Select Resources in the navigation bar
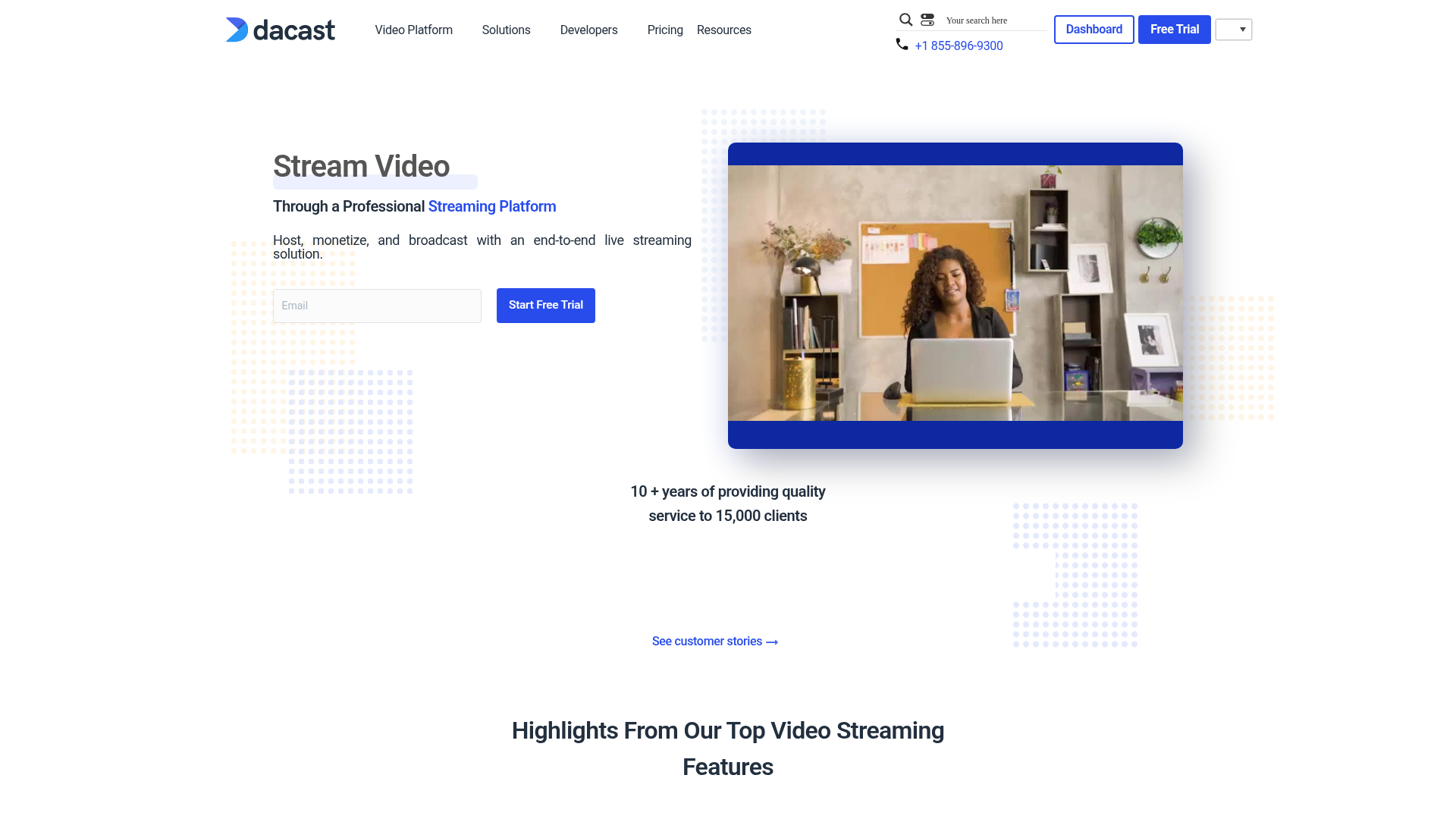 click(x=723, y=30)
